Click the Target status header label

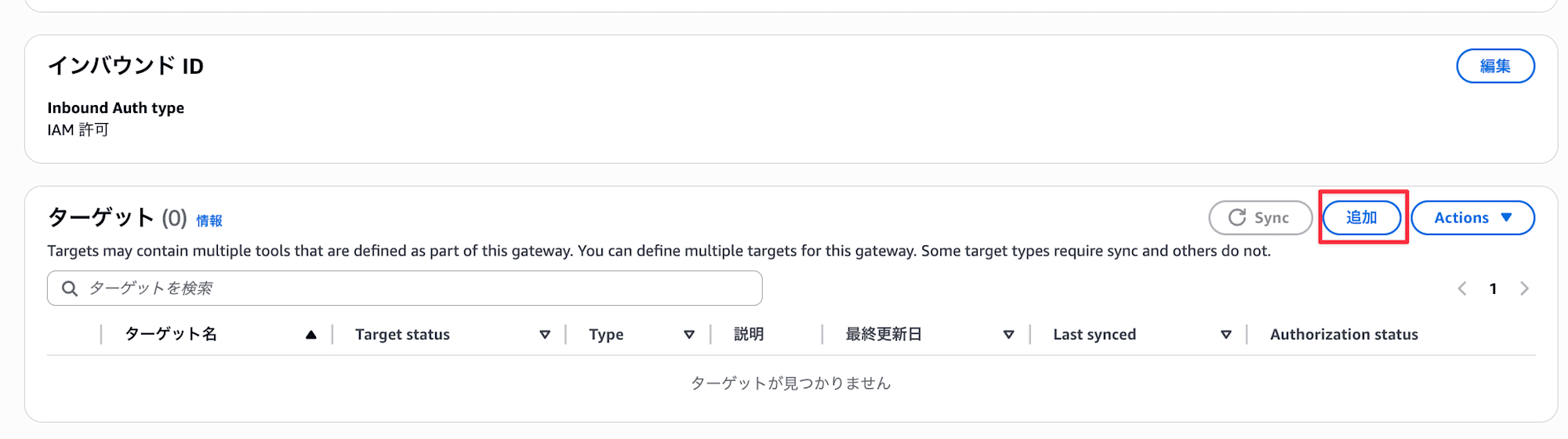point(402,335)
